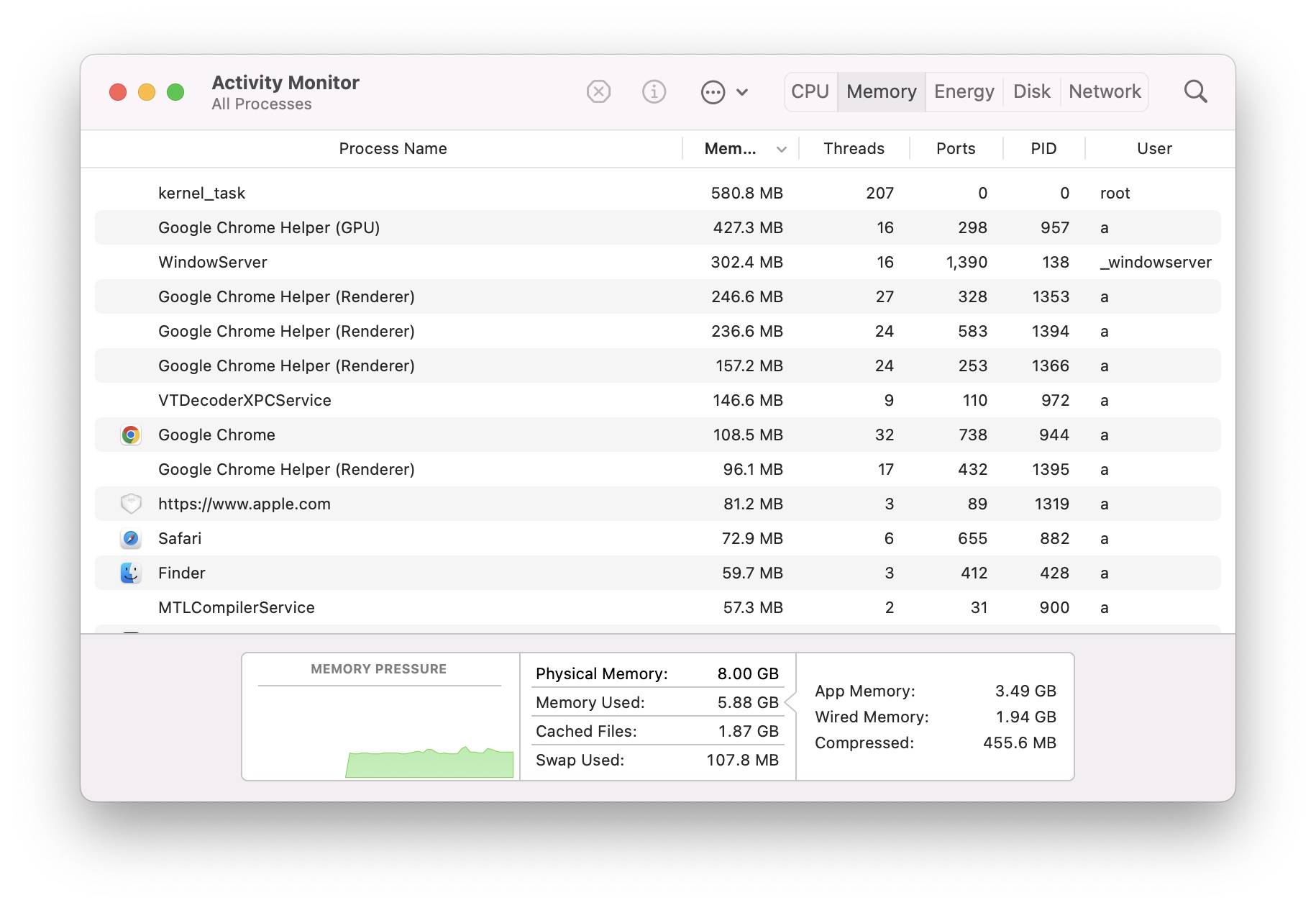Click the 580.8 MB memory value

(x=746, y=193)
